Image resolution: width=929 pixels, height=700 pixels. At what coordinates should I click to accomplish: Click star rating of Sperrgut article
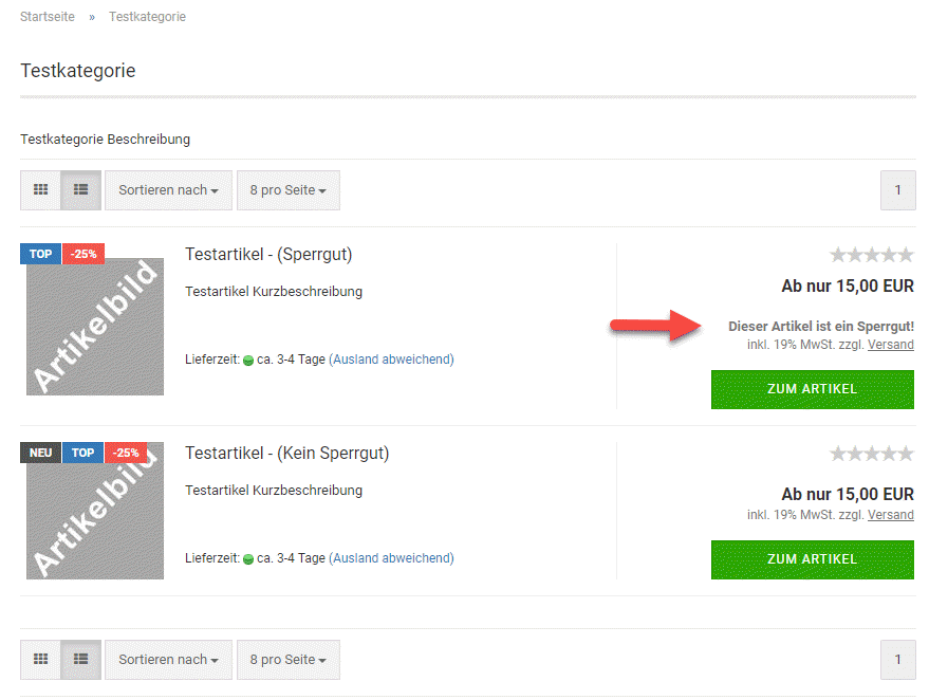coord(871,255)
